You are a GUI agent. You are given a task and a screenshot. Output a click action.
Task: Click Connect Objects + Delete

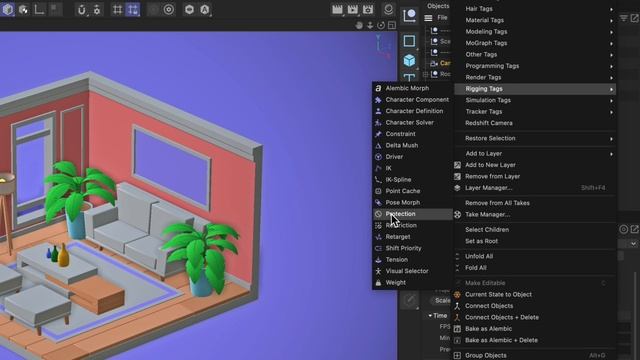tap(535, 317)
